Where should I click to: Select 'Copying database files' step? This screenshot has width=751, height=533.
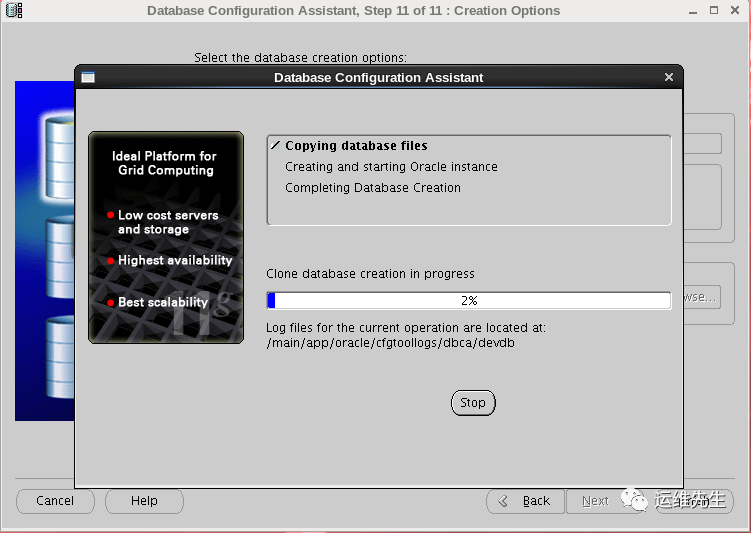[356, 146]
